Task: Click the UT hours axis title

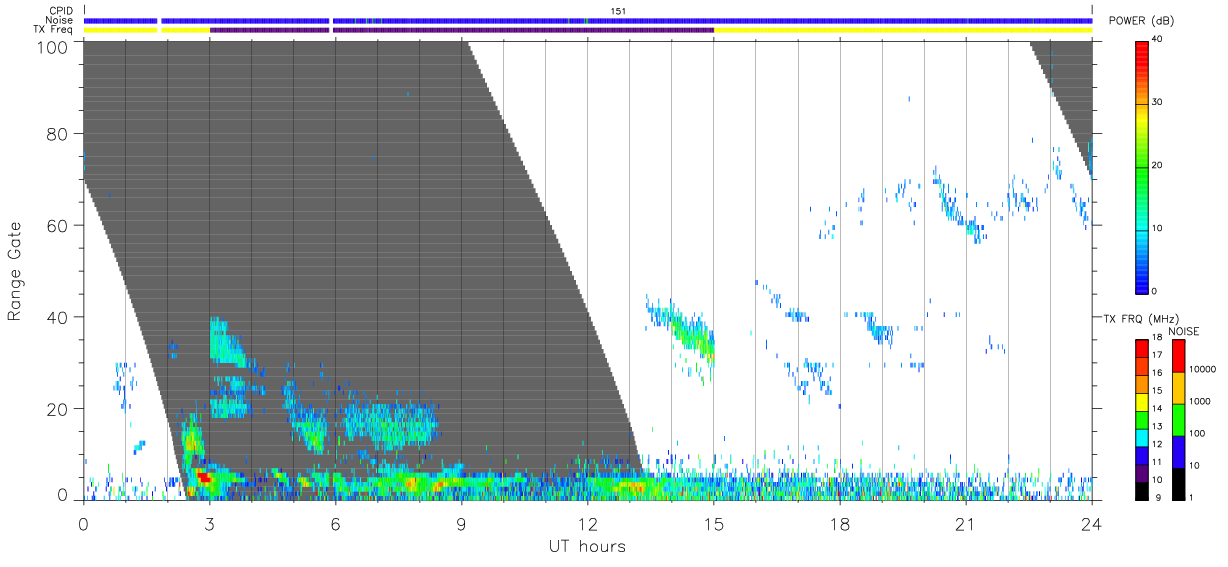Action: coord(587,547)
